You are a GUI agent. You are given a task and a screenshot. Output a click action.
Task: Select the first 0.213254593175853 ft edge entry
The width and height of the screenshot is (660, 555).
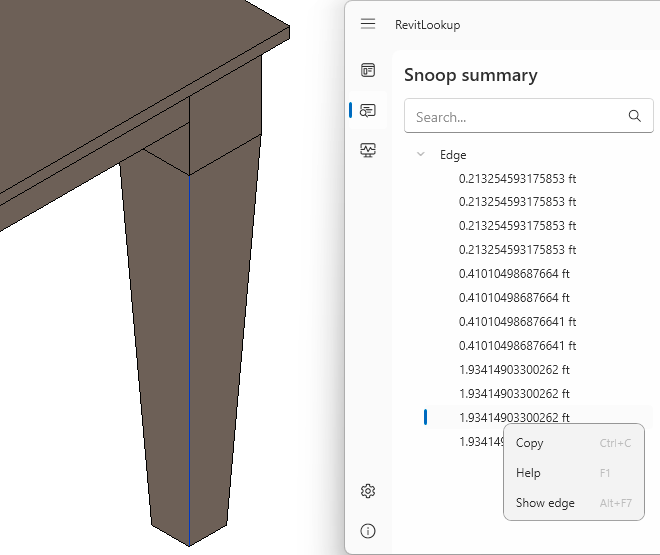(517, 178)
